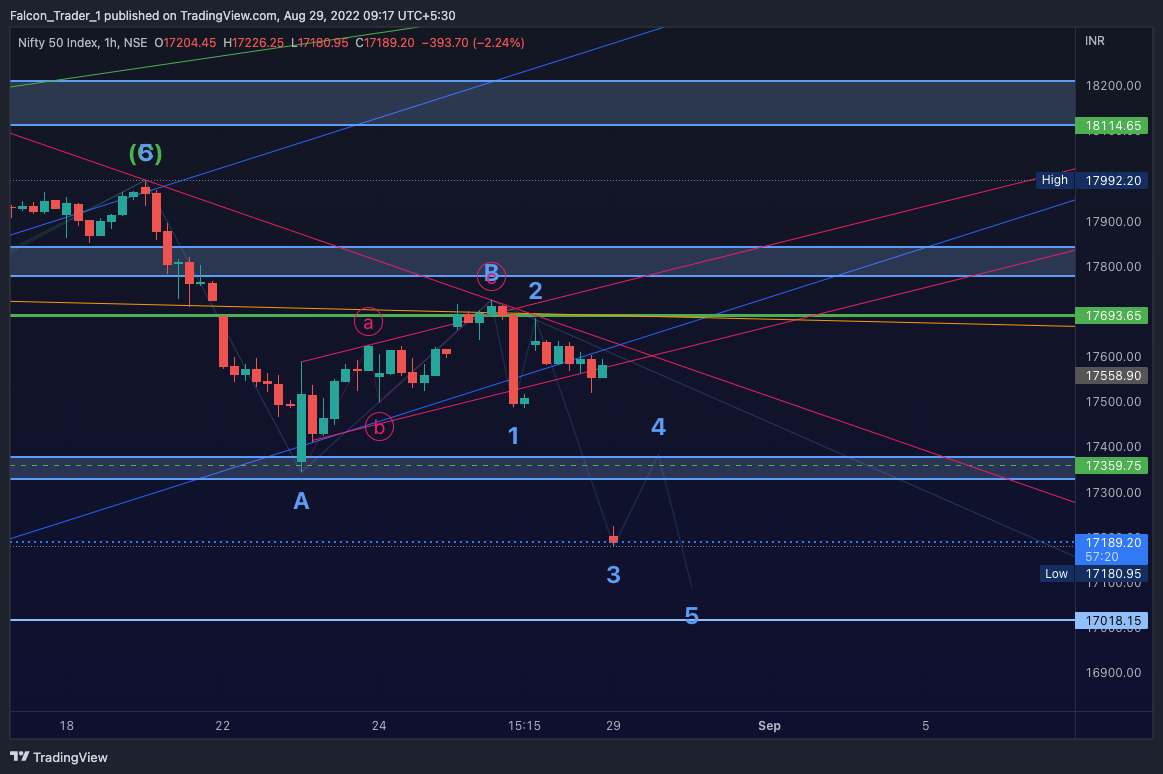Click the latest red candle at wave 3
This screenshot has width=1163, height=774.
(613, 537)
